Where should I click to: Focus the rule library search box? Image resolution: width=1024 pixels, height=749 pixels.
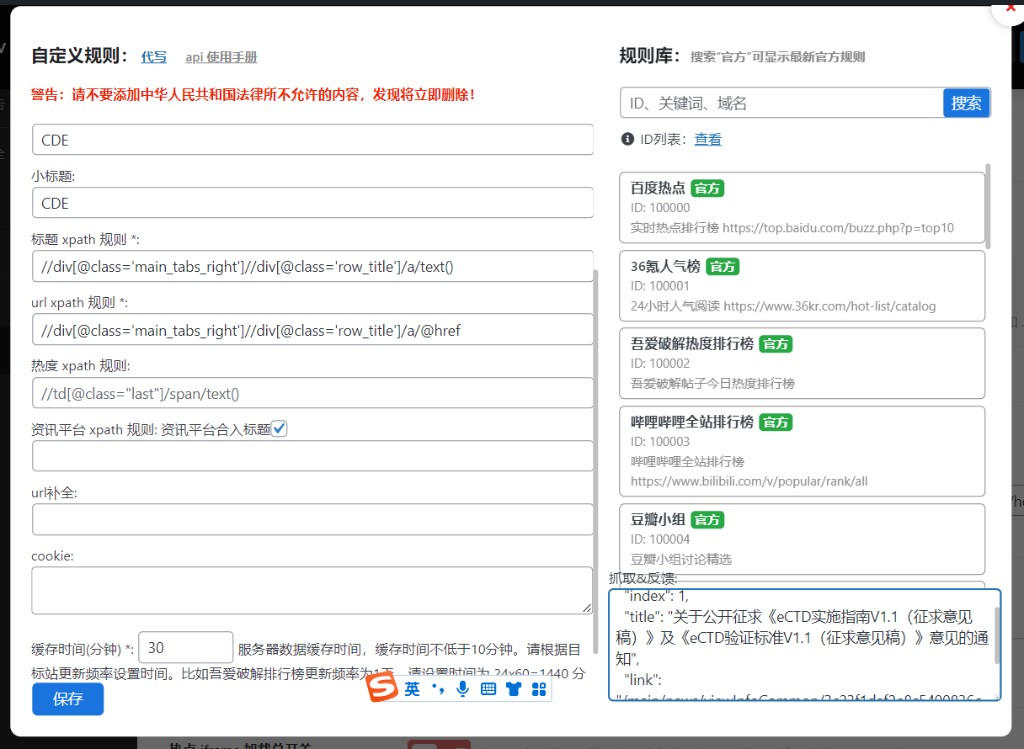[x=782, y=103]
